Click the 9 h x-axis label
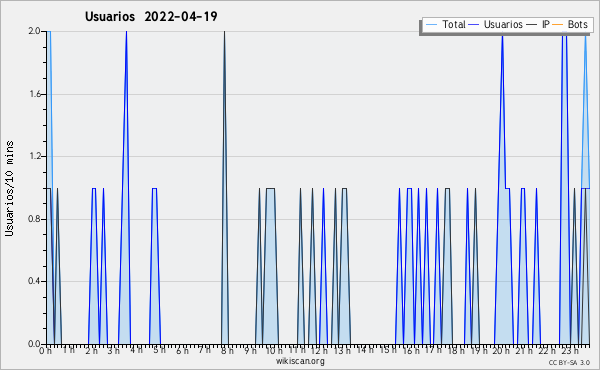The height and width of the screenshot is (370, 600). (250, 351)
